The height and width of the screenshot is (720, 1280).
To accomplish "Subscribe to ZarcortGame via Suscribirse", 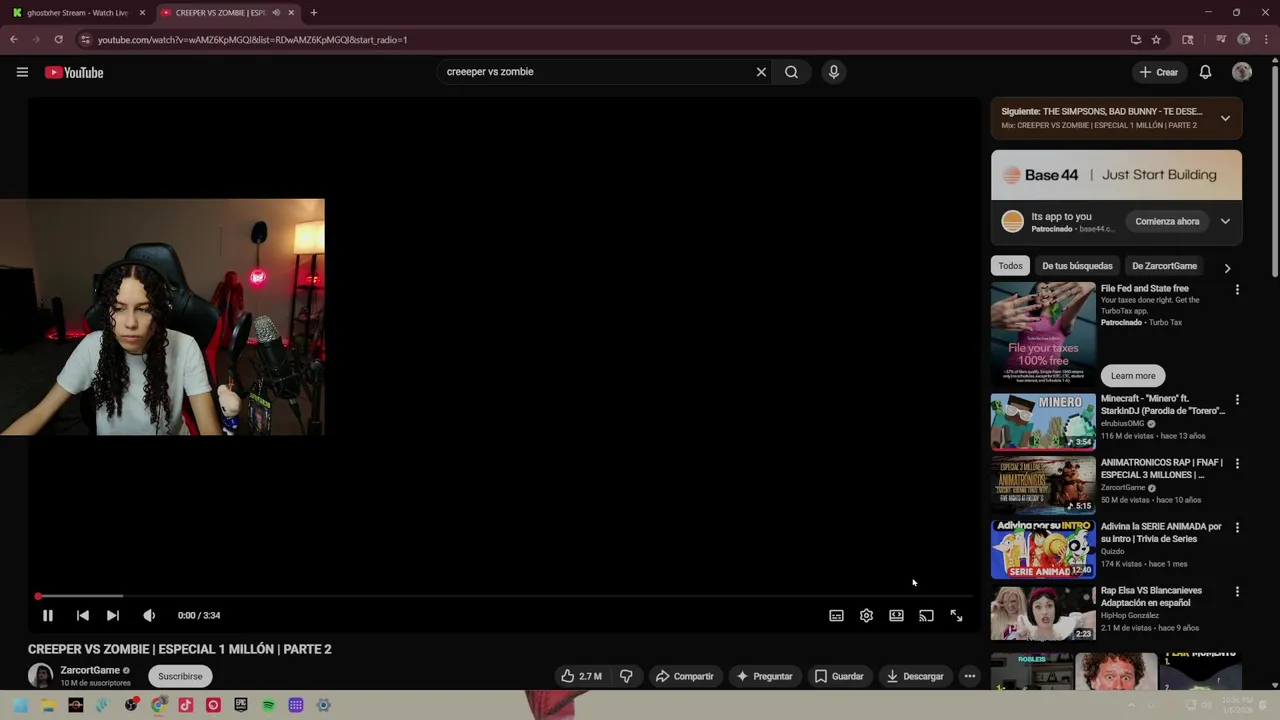I will tap(180, 676).
